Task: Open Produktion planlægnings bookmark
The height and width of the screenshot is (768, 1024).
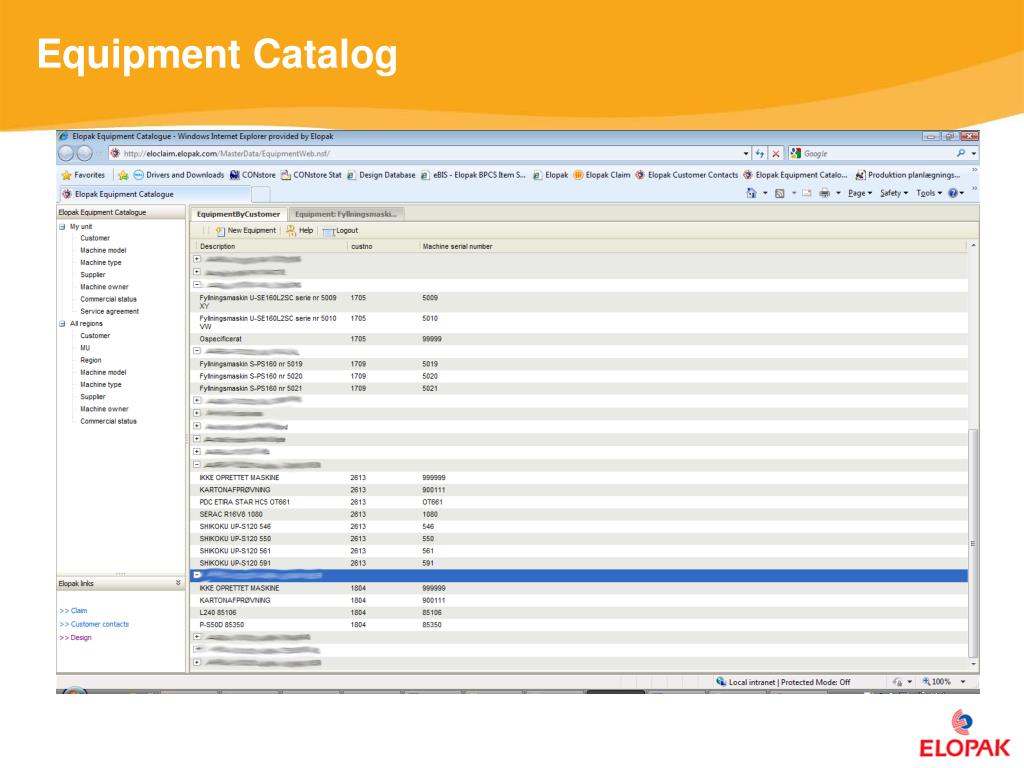Action: [908, 175]
